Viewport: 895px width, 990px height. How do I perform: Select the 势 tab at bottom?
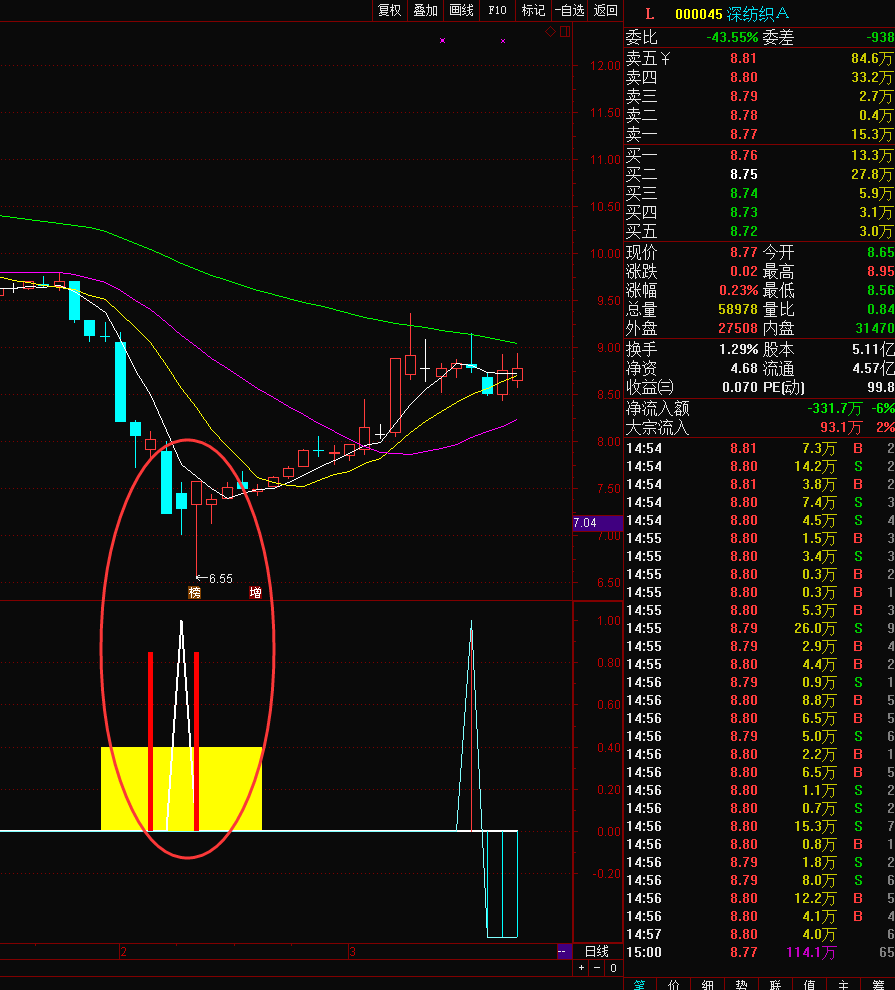[x=742, y=984]
